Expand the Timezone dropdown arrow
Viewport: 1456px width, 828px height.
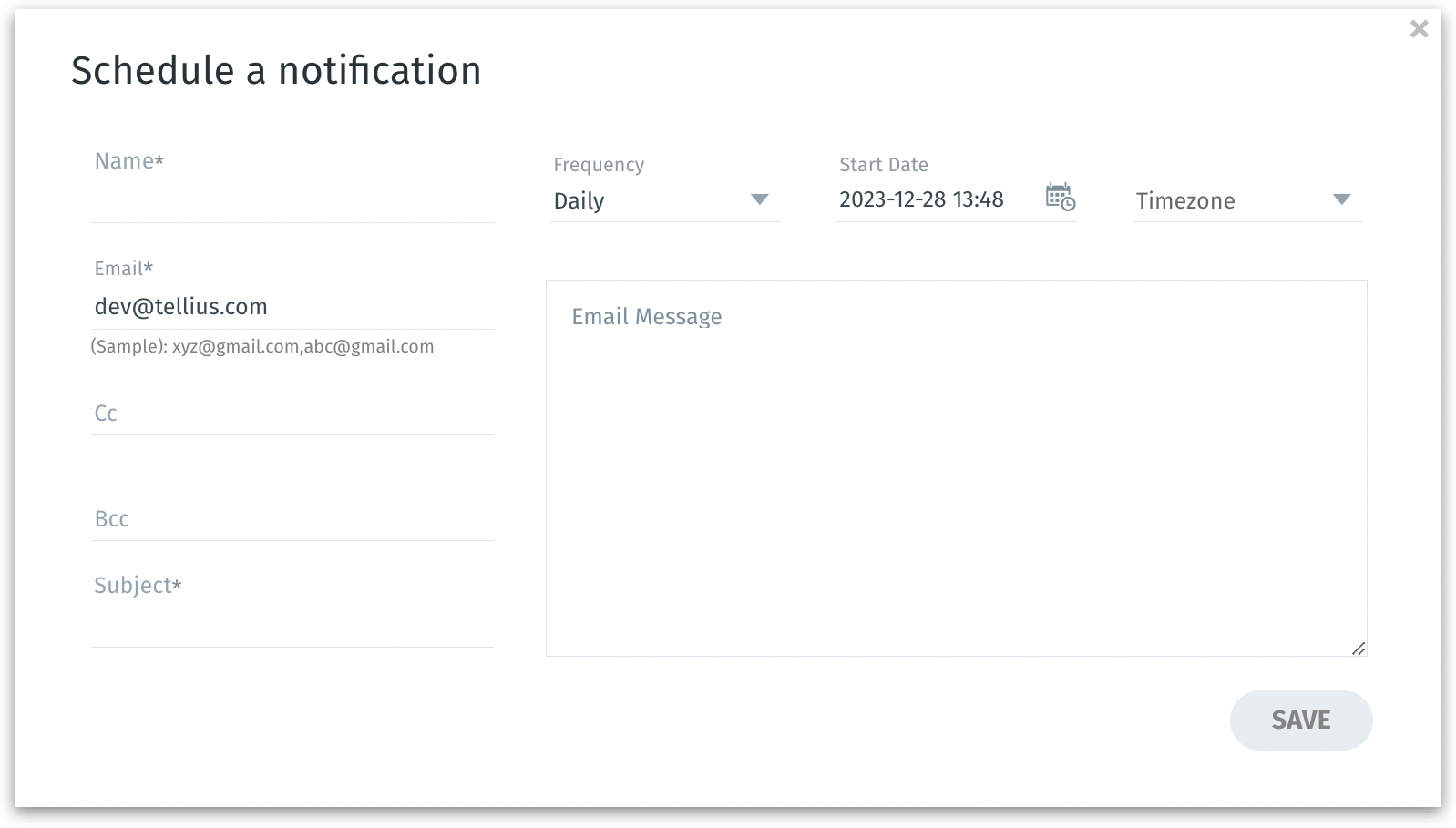coord(1341,199)
